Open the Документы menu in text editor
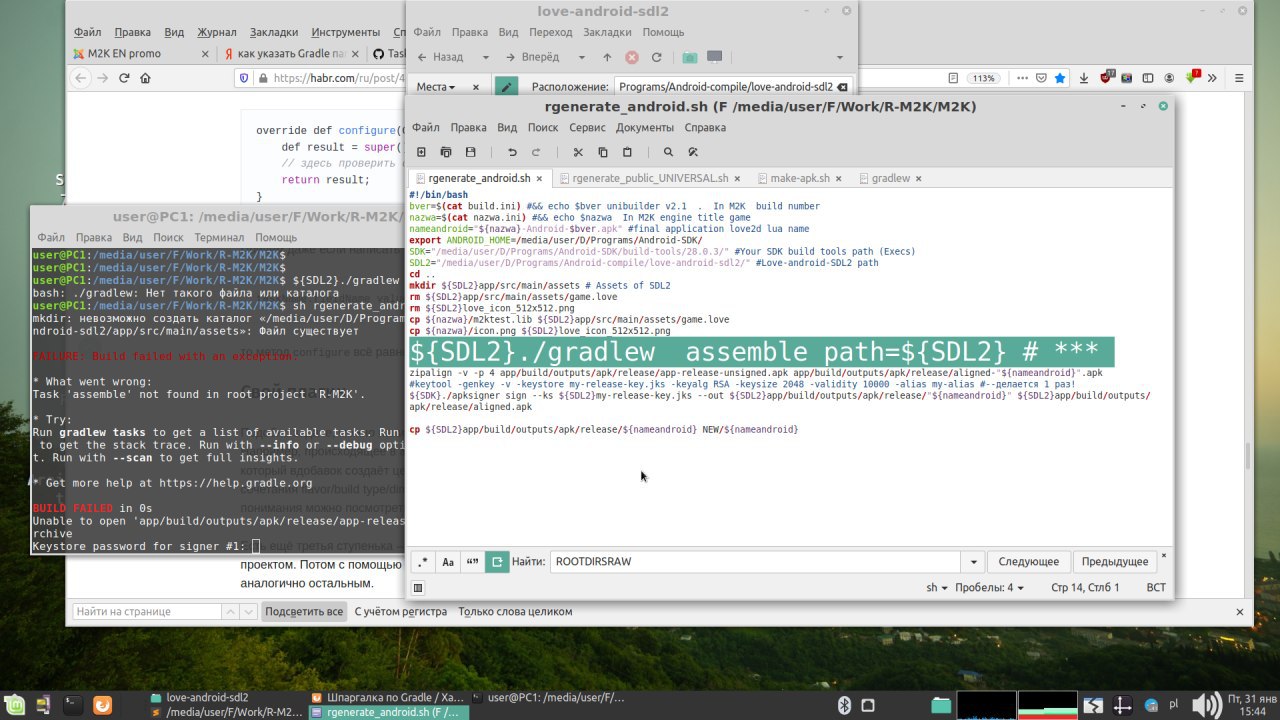 point(644,128)
